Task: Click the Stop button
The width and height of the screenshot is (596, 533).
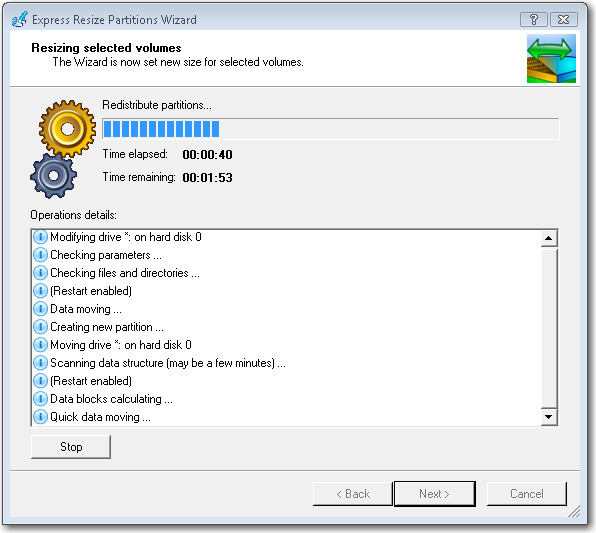Action: 71,447
